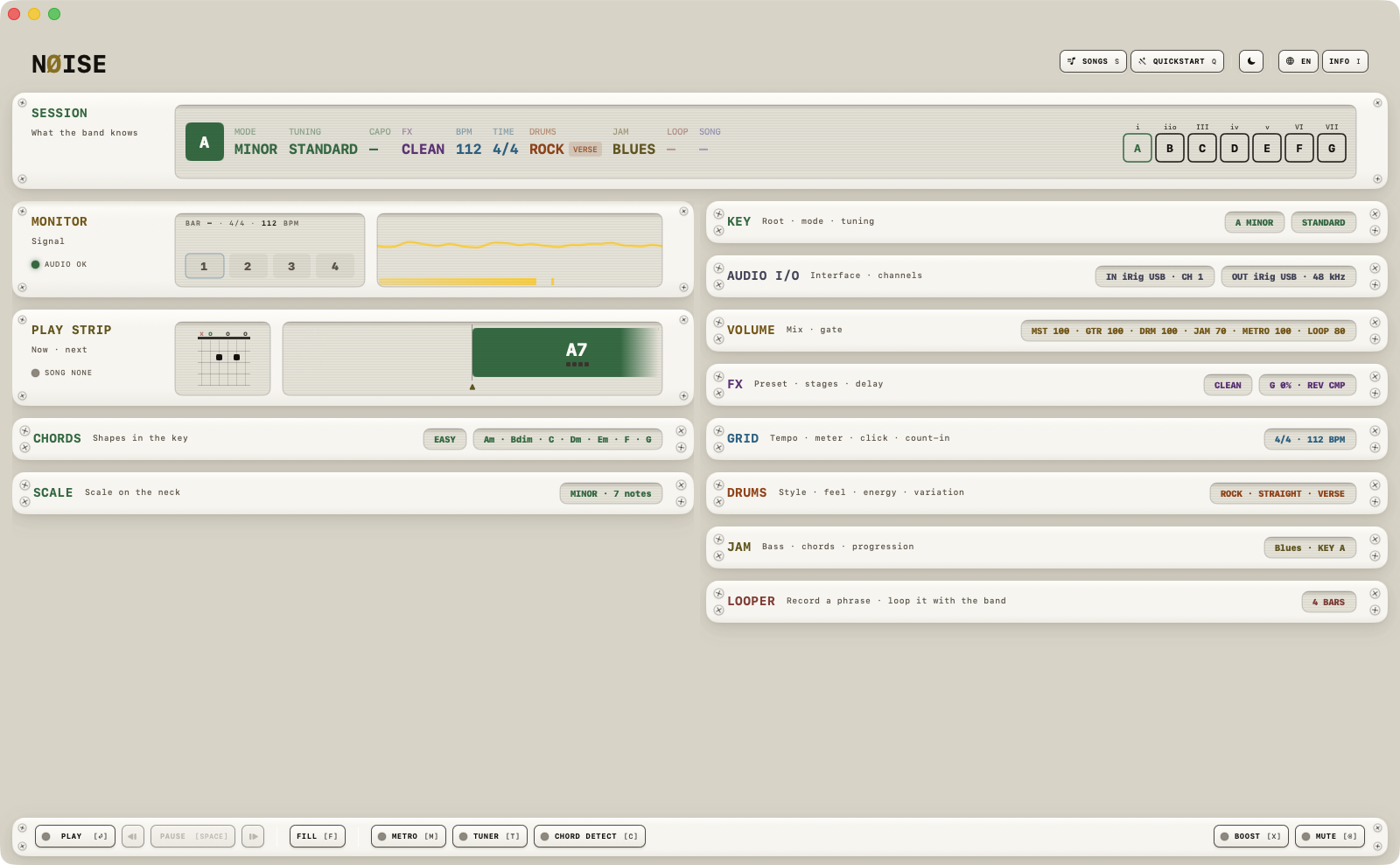1400x865 pixels.
Task: Click the play strip playhead marker
Action: tap(472, 387)
